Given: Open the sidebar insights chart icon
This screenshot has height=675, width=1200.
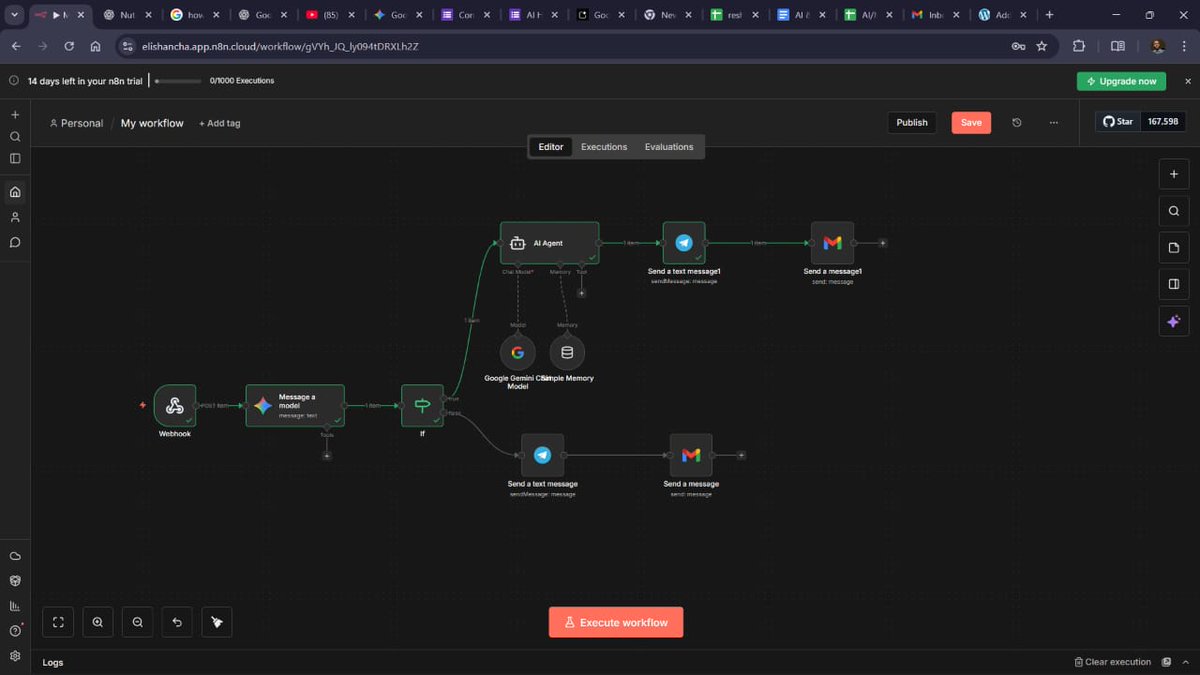Looking at the screenshot, I should click(x=15, y=606).
